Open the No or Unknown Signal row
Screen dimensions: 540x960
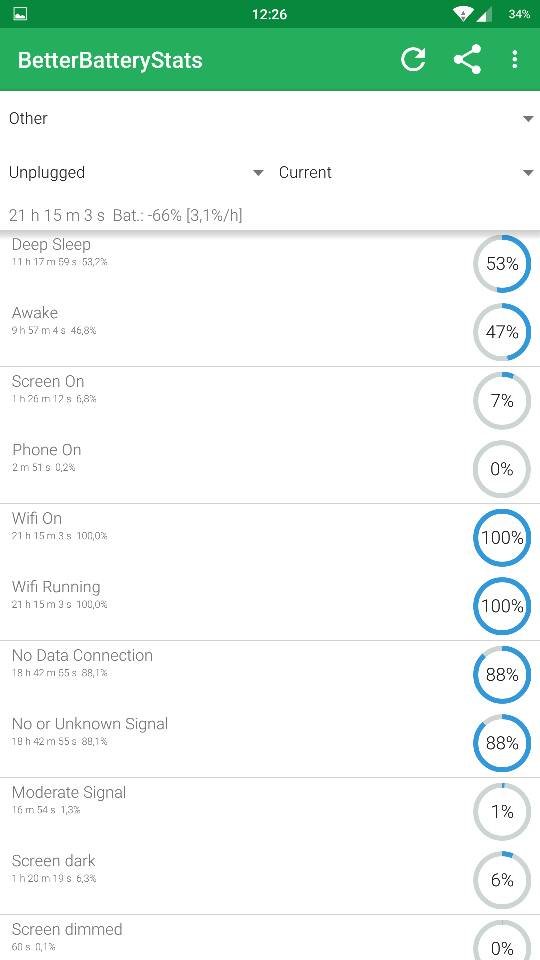[x=270, y=744]
